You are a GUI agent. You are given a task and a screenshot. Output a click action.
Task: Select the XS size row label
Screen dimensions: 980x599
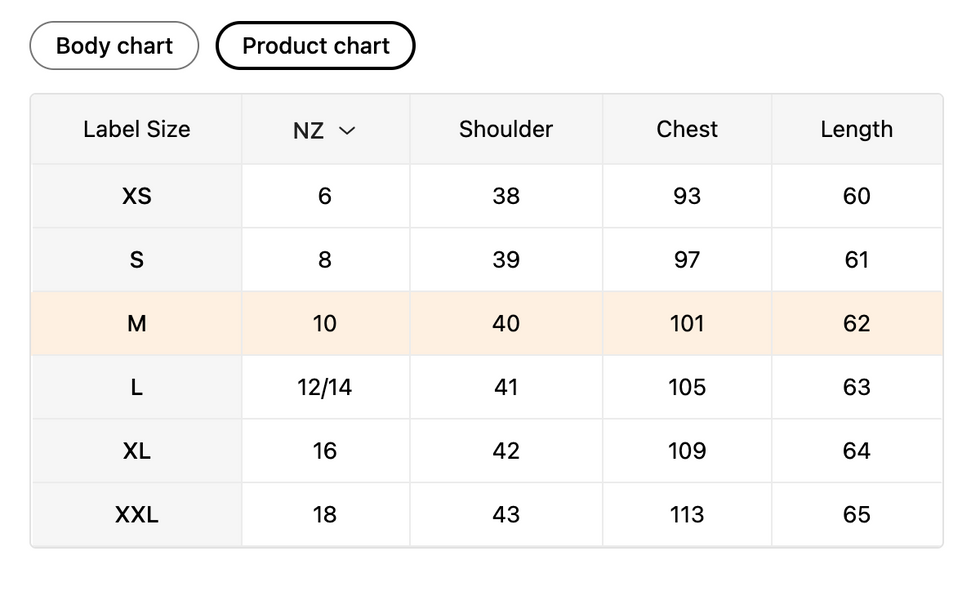click(x=136, y=196)
